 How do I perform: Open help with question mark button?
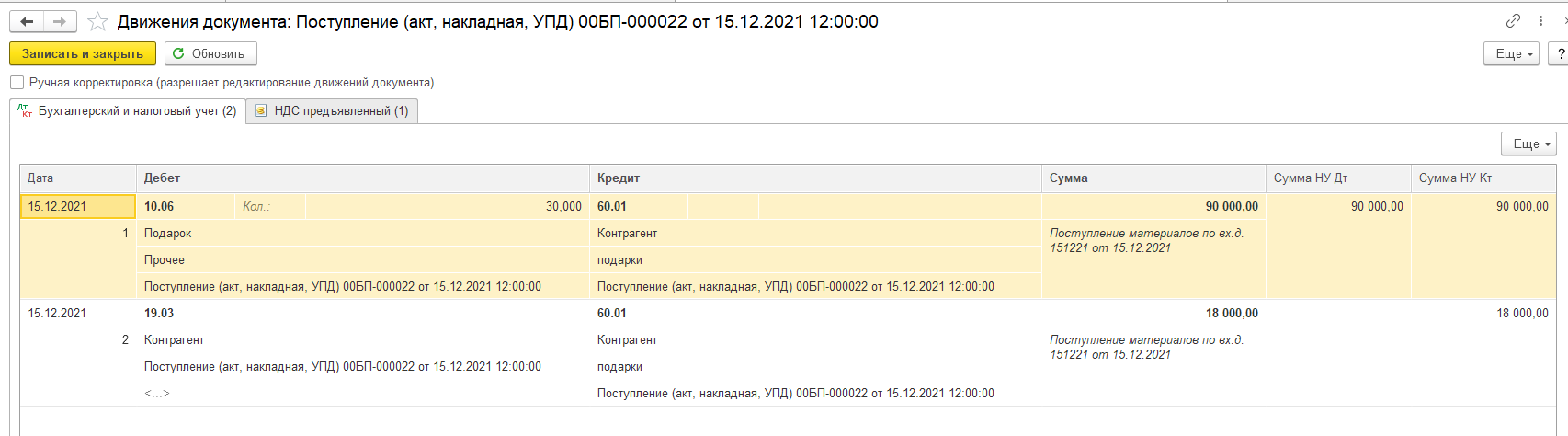point(1560,53)
